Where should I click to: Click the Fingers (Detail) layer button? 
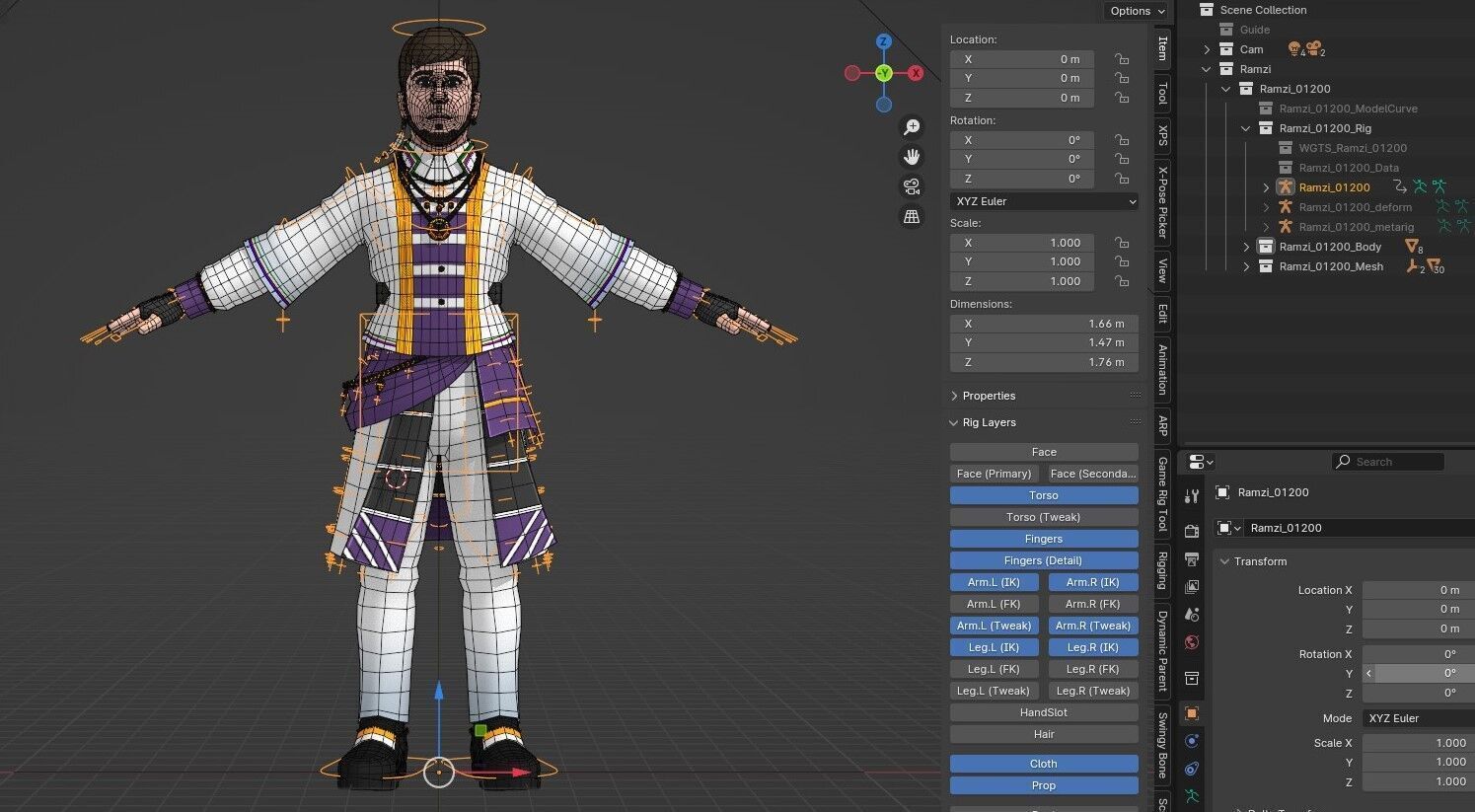[1044, 560]
